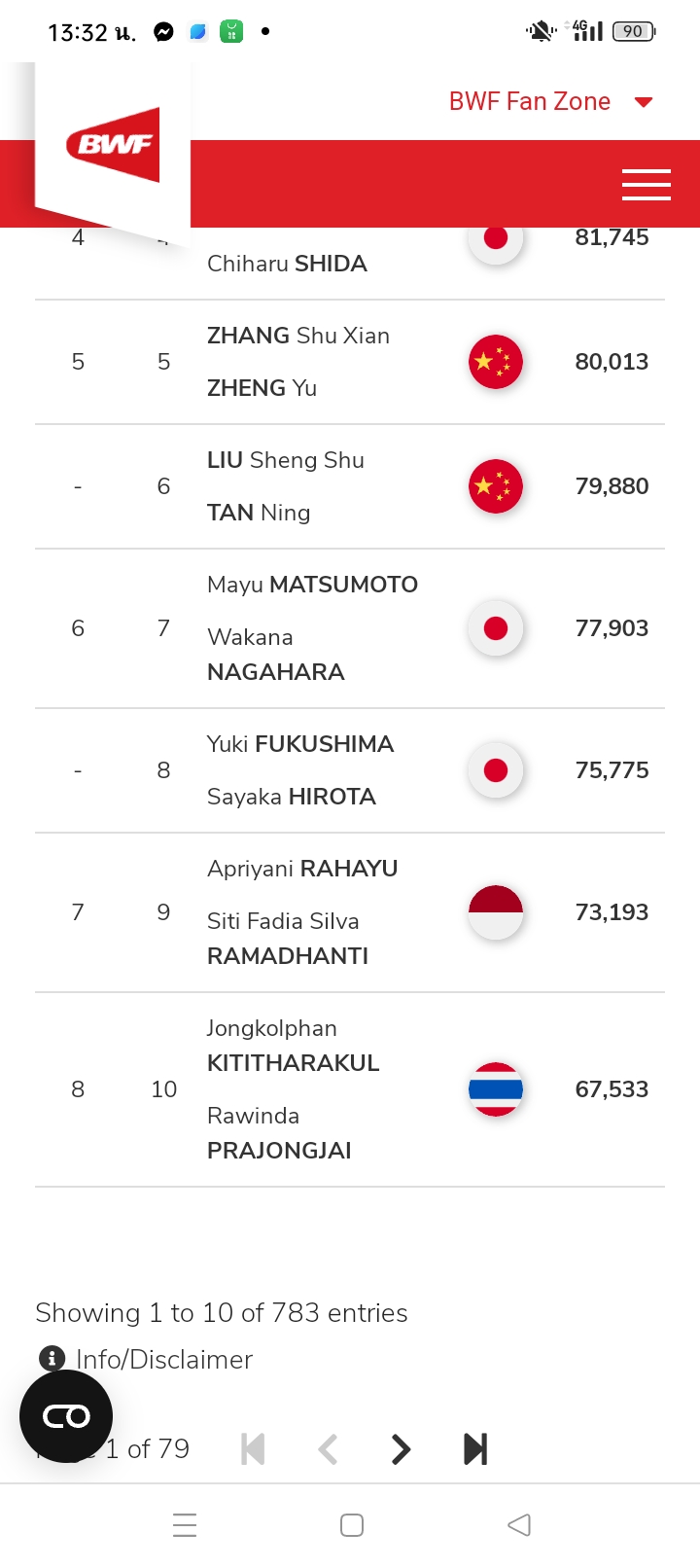Image resolution: width=700 pixels, height=1568 pixels.
Task: Expand the BWF Fan Zone dropdown arrow
Action: pos(643,102)
